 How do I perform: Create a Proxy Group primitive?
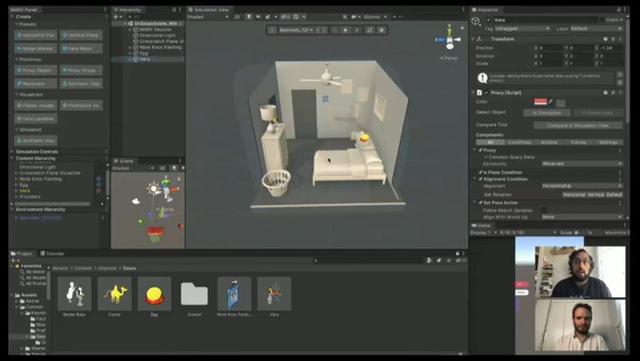coord(81,70)
